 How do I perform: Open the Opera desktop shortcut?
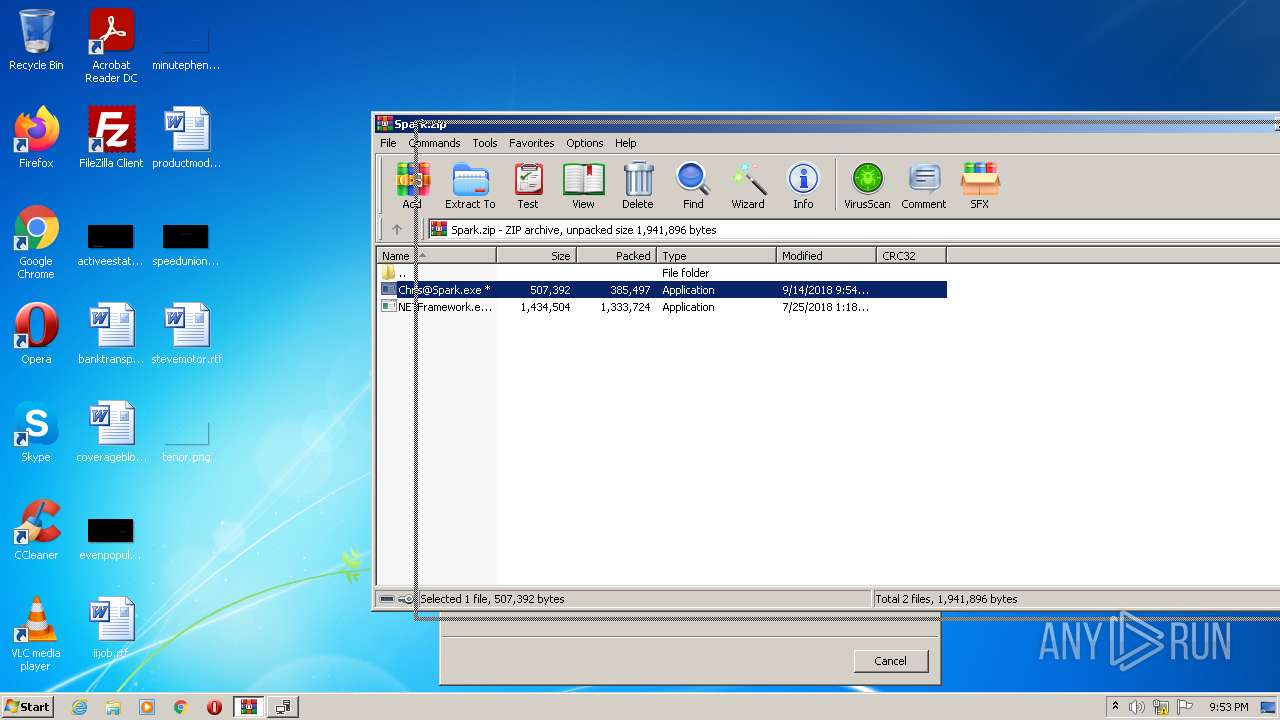tap(36, 334)
